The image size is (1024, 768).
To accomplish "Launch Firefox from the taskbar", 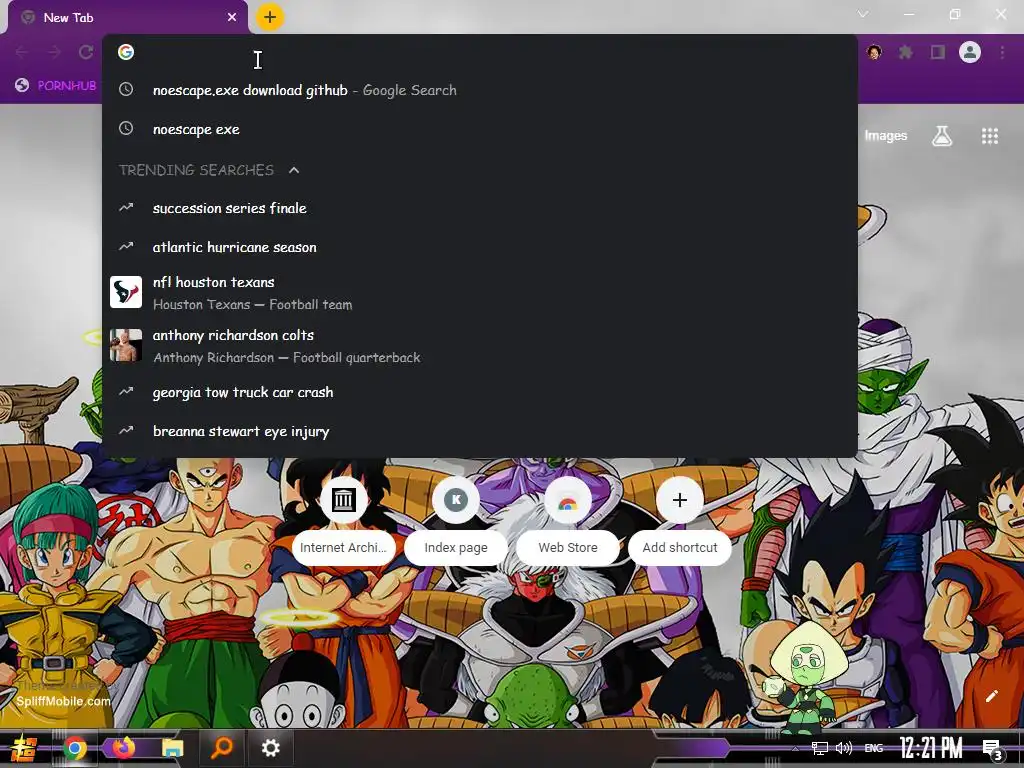I will [x=123, y=747].
